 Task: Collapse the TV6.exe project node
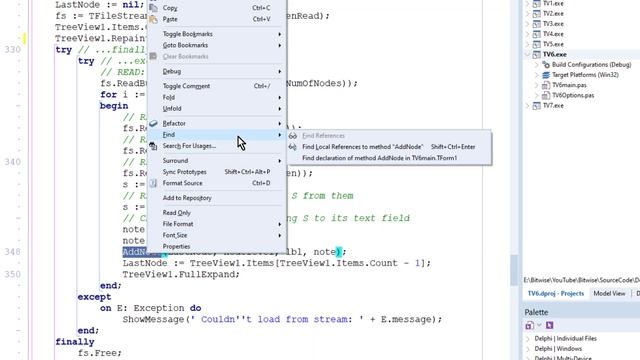click(x=527, y=54)
